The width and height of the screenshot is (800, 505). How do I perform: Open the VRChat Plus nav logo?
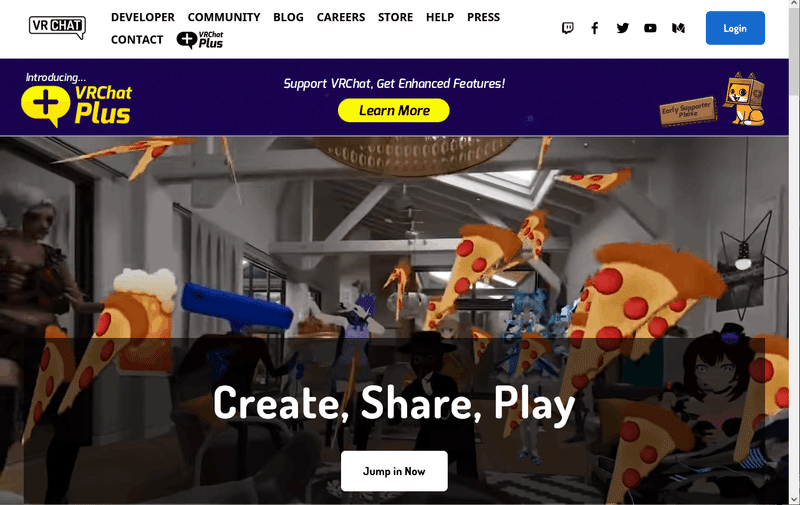pos(200,40)
